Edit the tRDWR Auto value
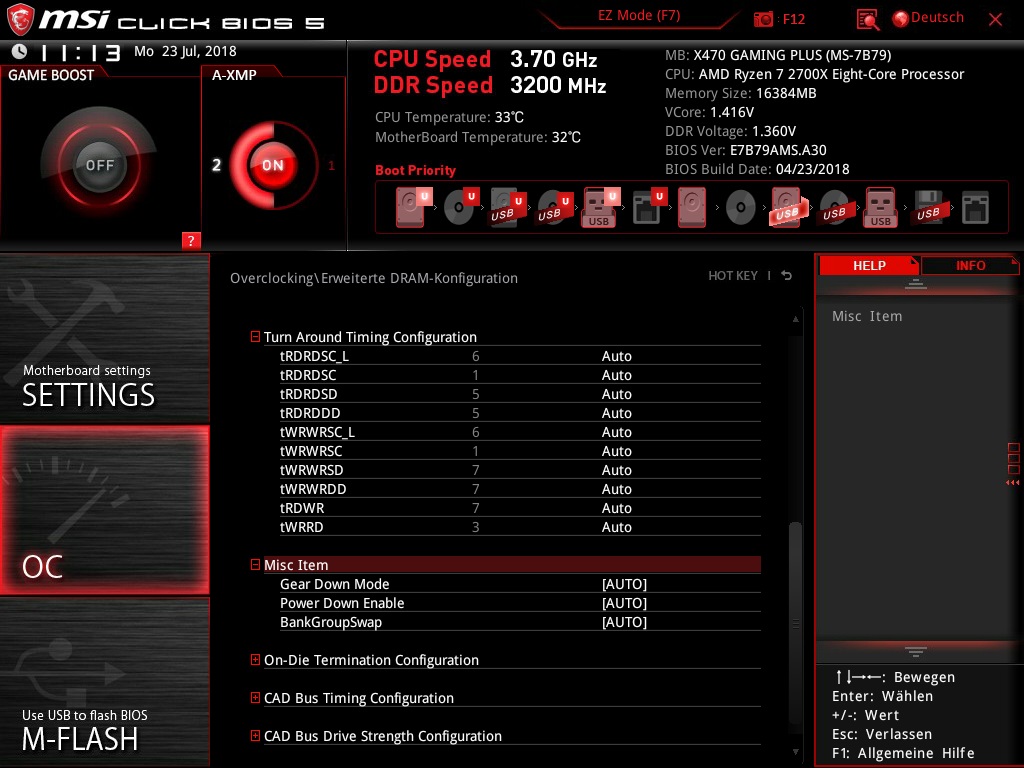1024x768 pixels. point(616,507)
